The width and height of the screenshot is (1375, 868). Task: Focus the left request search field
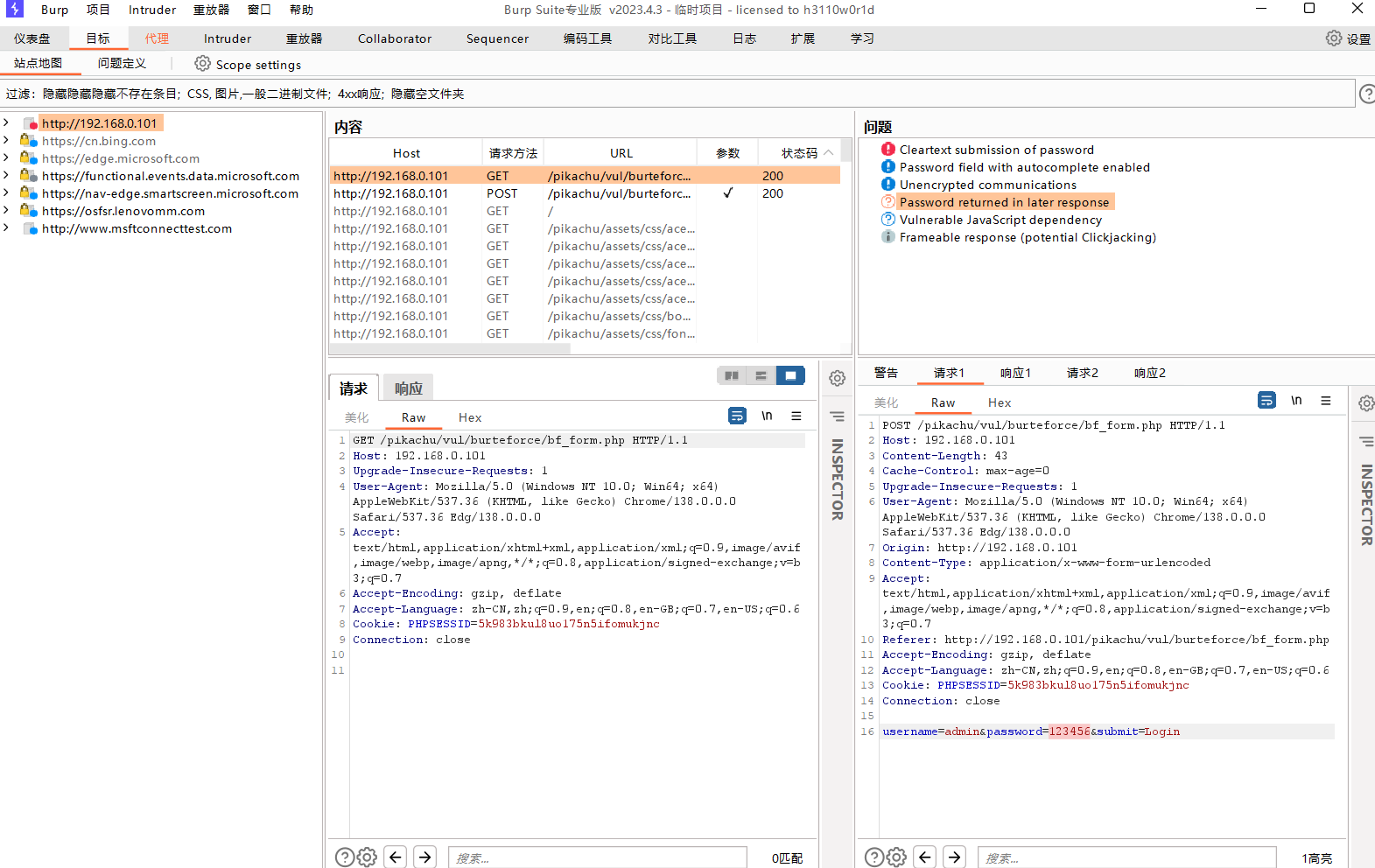coord(598,857)
